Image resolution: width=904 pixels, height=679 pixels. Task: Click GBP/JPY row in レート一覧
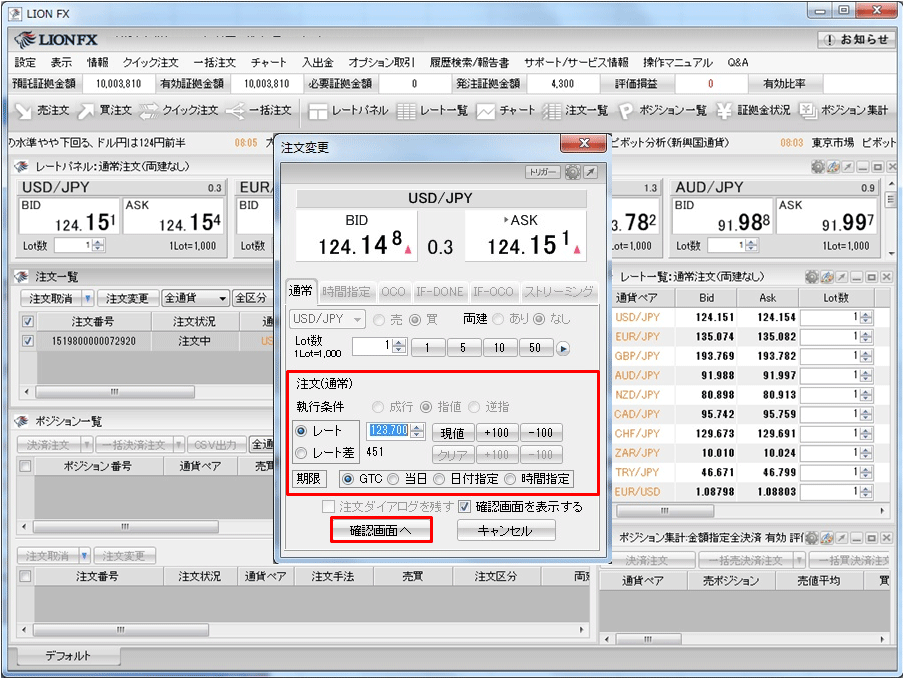[x=744, y=356]
